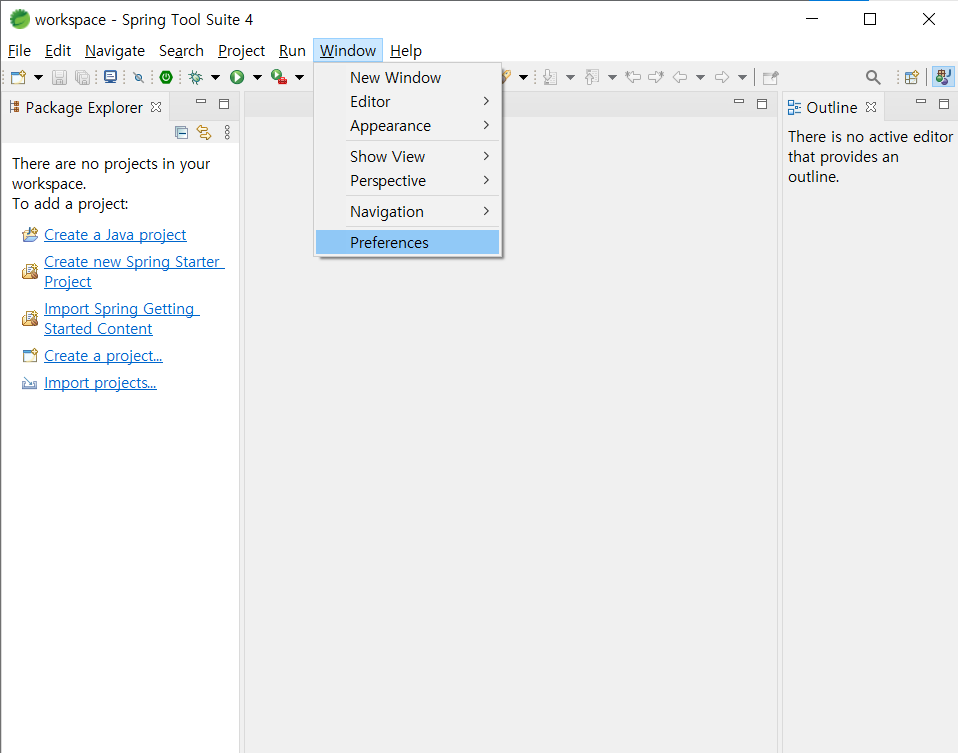Click Collapse All in Package Explorer
The width and height of the screenshot is (958, 753).
(181, 133)
